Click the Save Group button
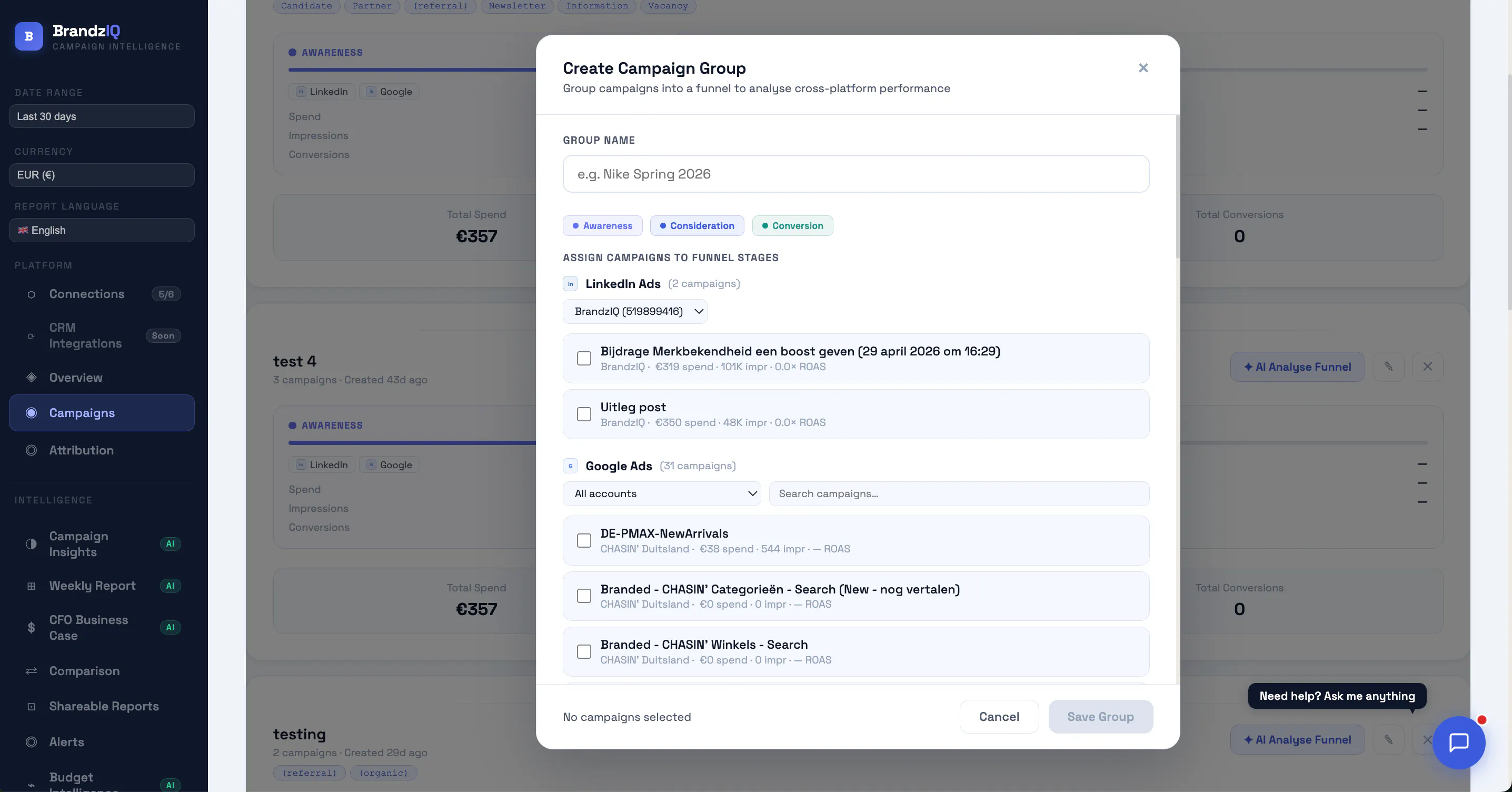Viewport: 1512px width, 792px height. (x=1100, y=717)
